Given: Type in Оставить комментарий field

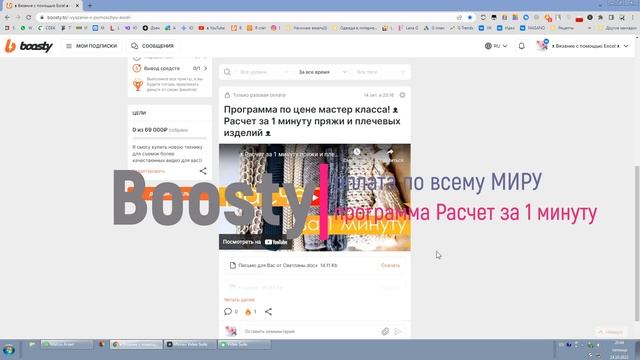Looking at the screenshot, I should click(x=310, y=331).
